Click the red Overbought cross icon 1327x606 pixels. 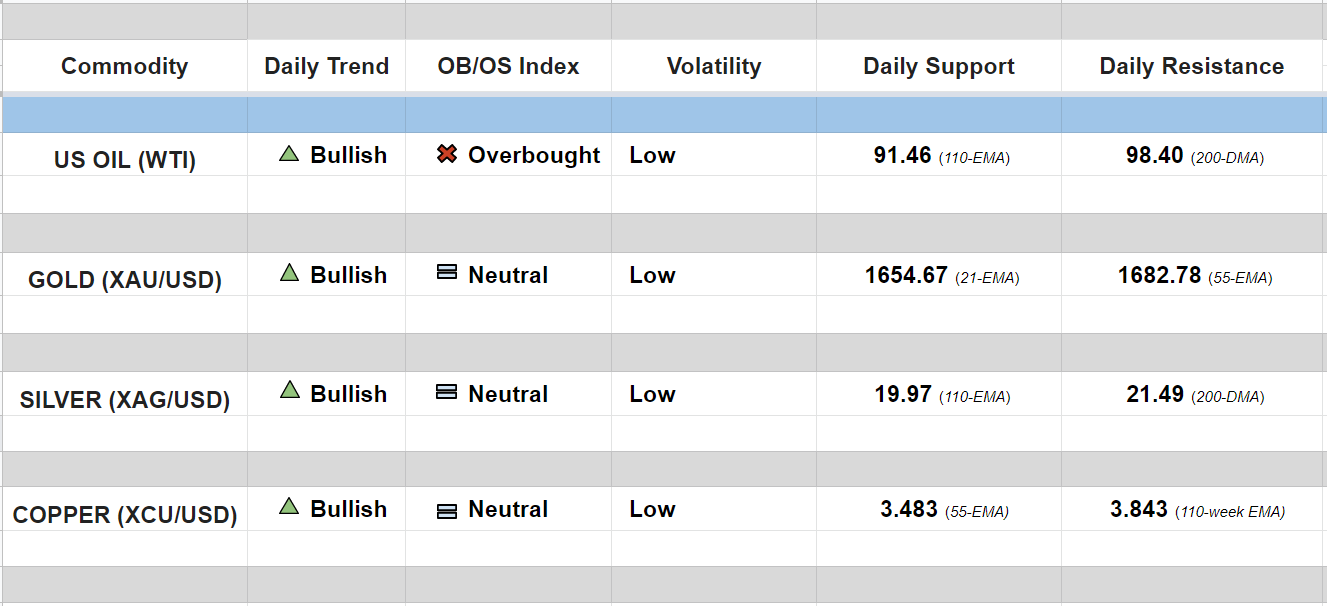447,154
